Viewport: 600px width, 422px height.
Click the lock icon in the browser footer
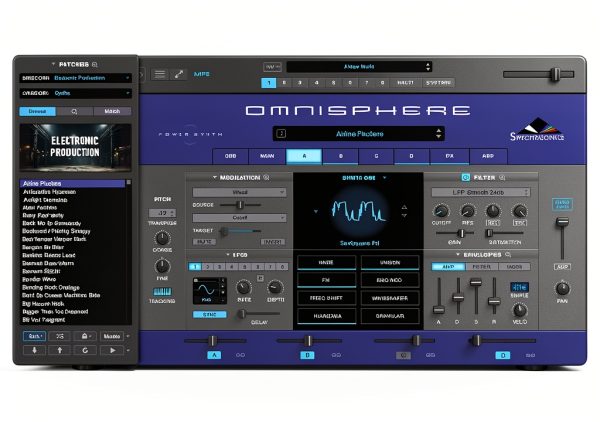click(85, 336)
